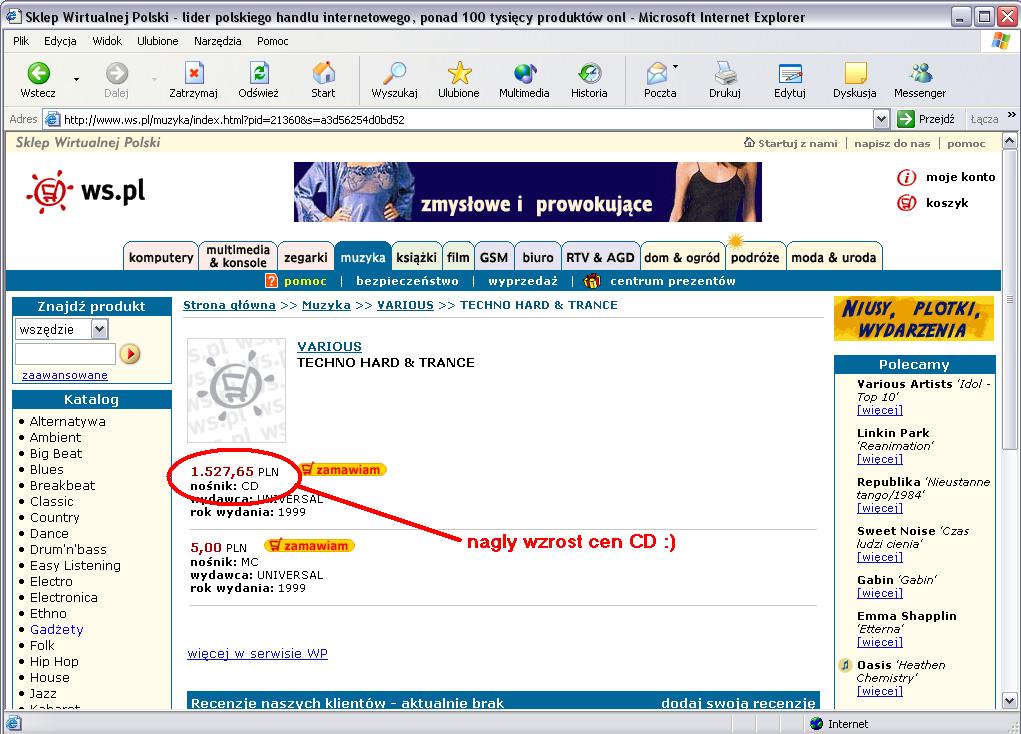Click the album cover placeholder thumbnail
1021x734 pixels.
pos(236,390)
